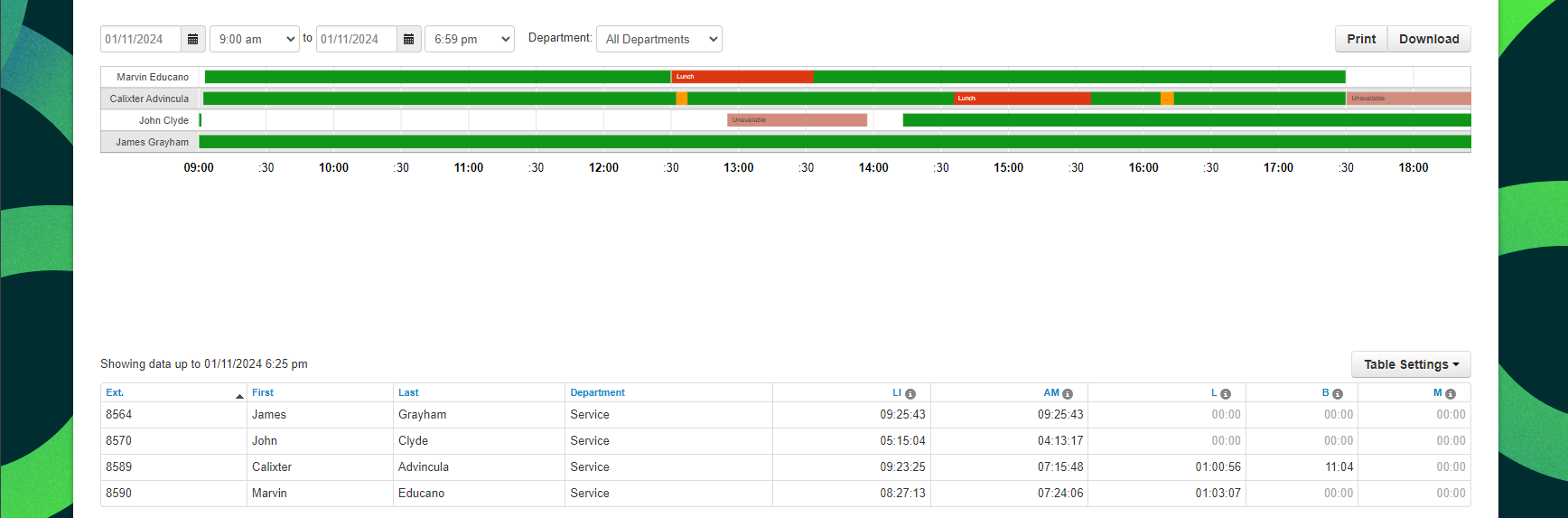This screenshot has height=518, width=1568.
Task: Click first orange break segment in Calixter's row
Action: 682,99
